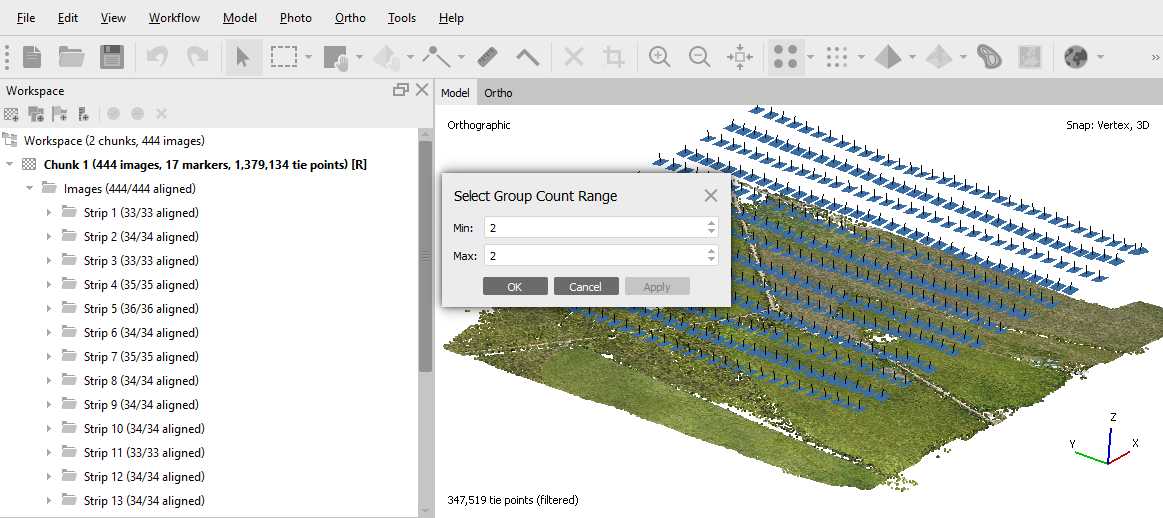Expand the Strip 1 folder
The image size is (1163, 518).
coord(49,213)
